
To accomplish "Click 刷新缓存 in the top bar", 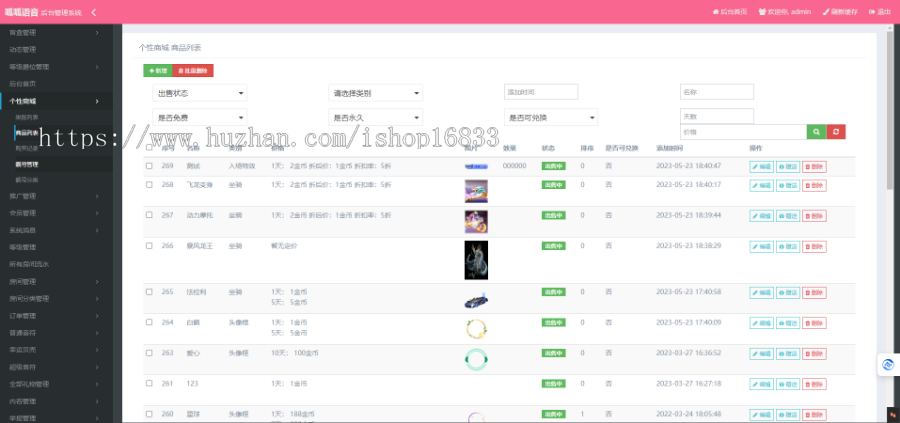I will click(x=840, y=12).
